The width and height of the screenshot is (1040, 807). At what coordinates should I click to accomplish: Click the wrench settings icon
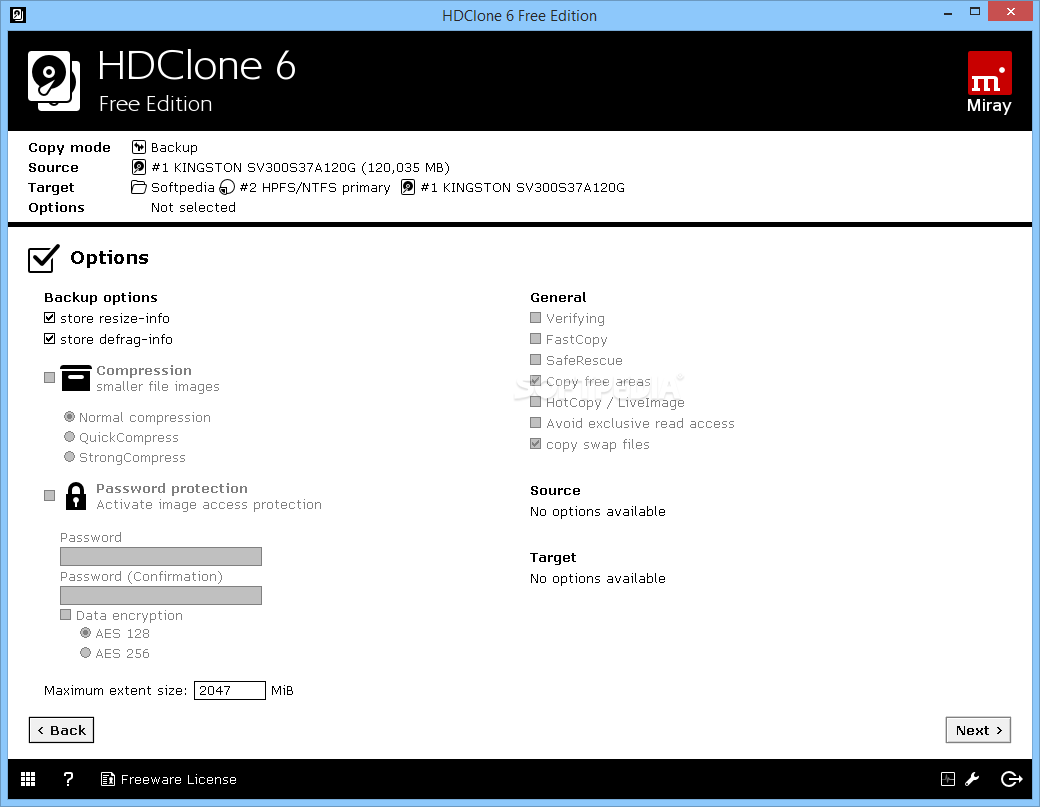coord(972,779)
